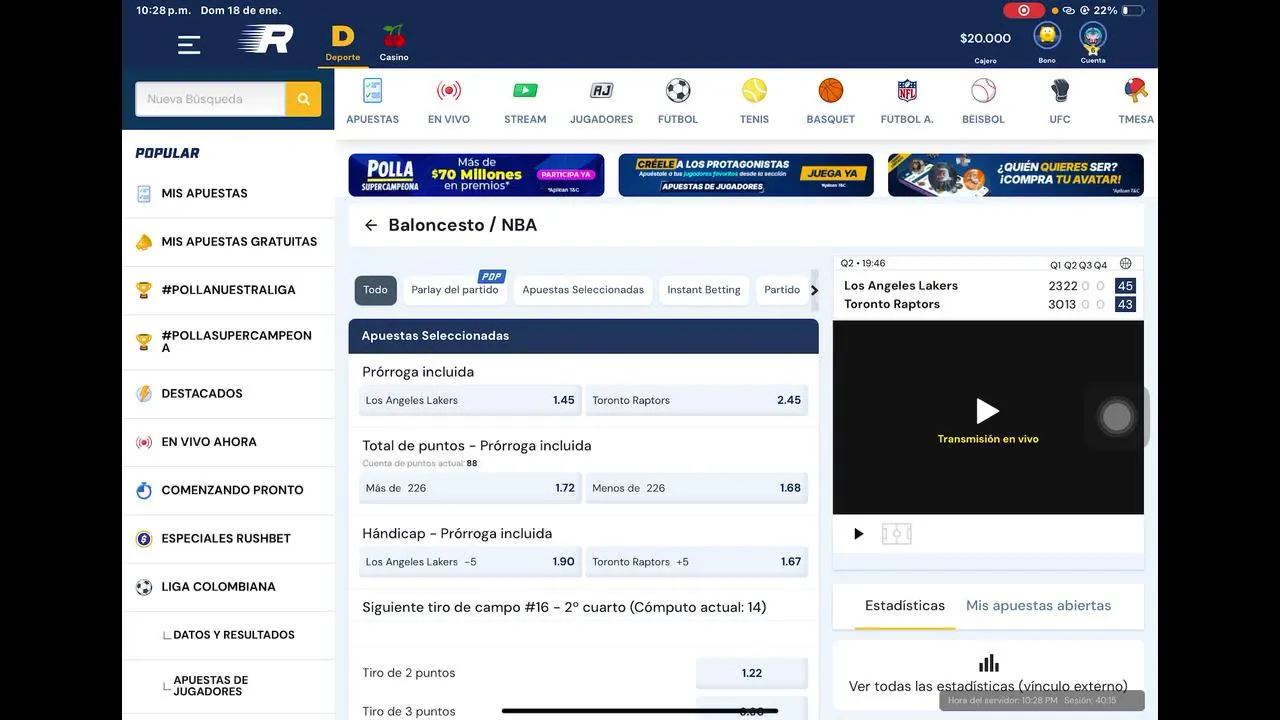The width and height of the screenshot is (1280, 720).
Task: Open the Rushbet logo home
Action: 265,39
